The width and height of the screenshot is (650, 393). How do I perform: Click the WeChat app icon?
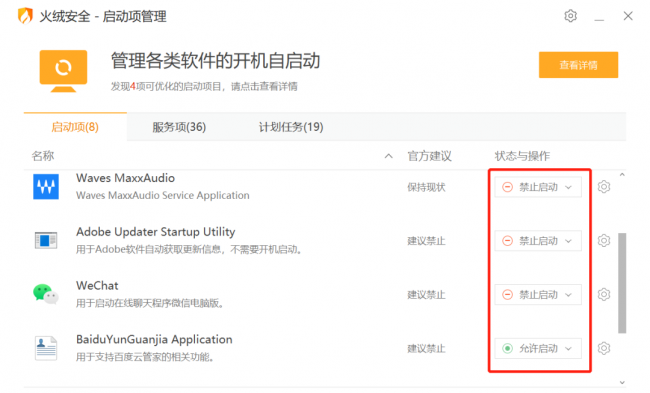coord(46,294)
